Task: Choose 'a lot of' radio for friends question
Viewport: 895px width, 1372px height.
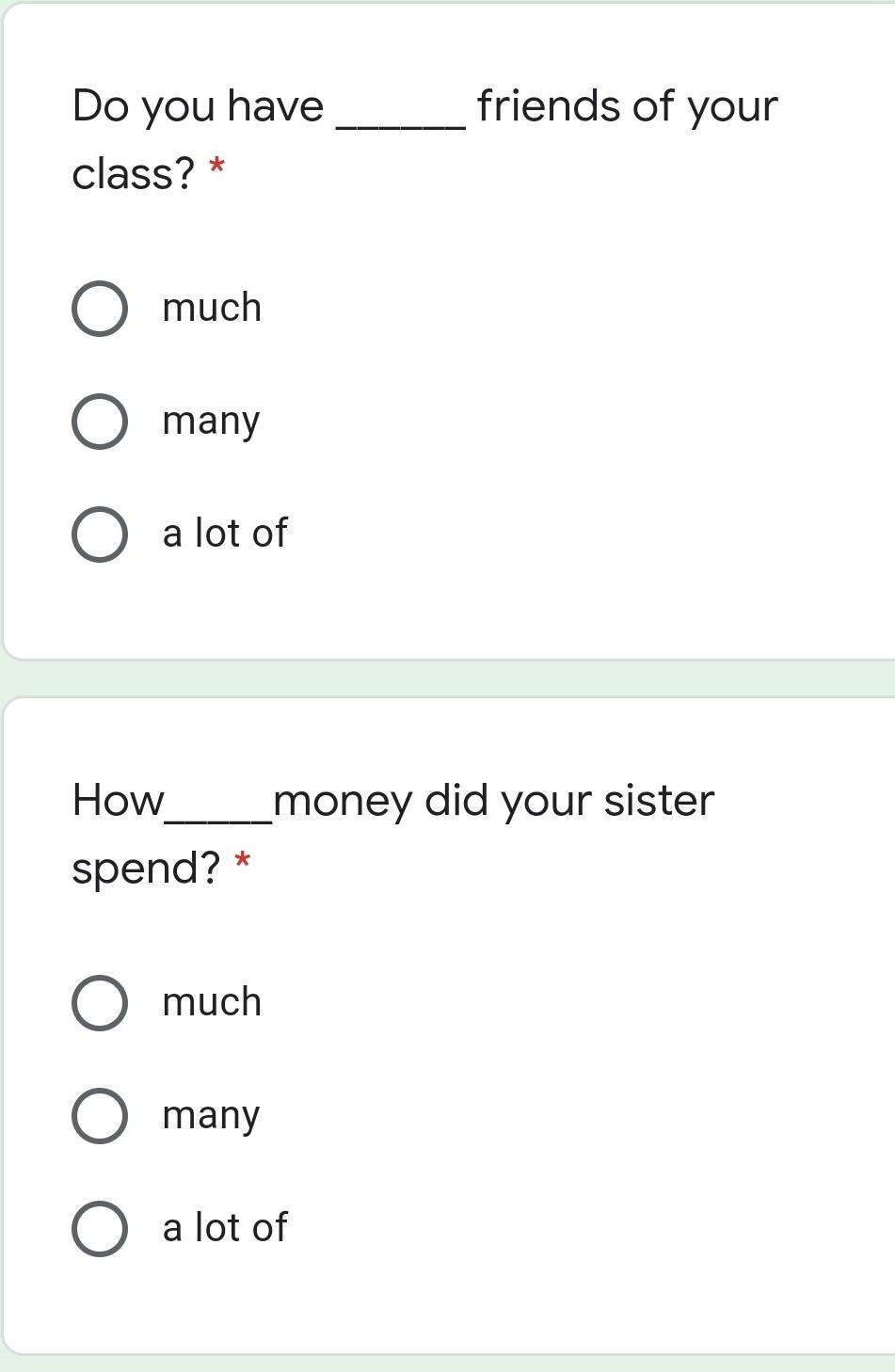Action: [x=100, y=534]
